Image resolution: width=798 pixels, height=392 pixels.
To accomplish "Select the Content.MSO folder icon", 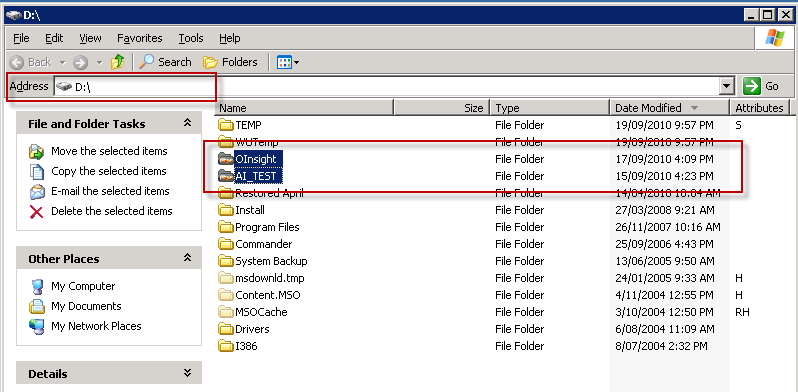I will [225, 295].
